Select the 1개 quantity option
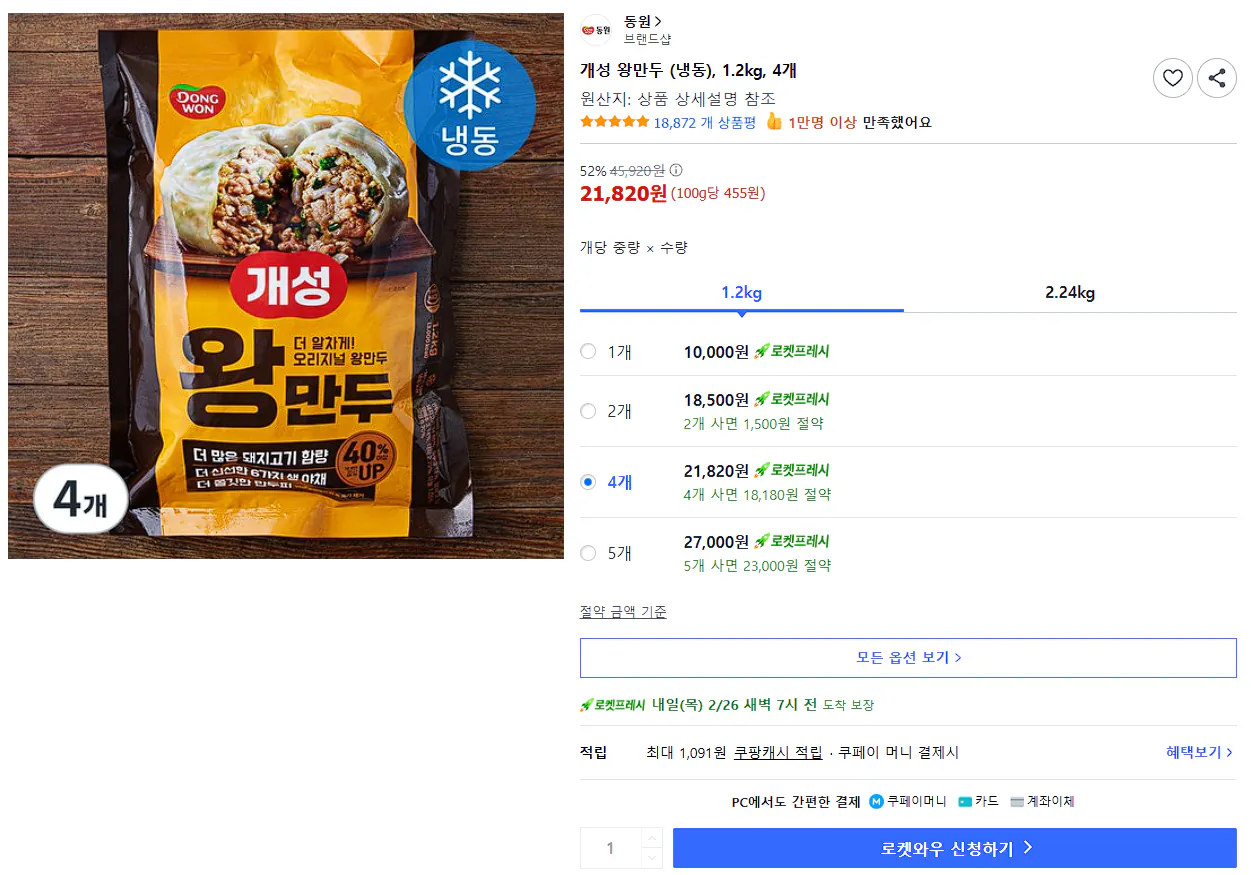 588,351
